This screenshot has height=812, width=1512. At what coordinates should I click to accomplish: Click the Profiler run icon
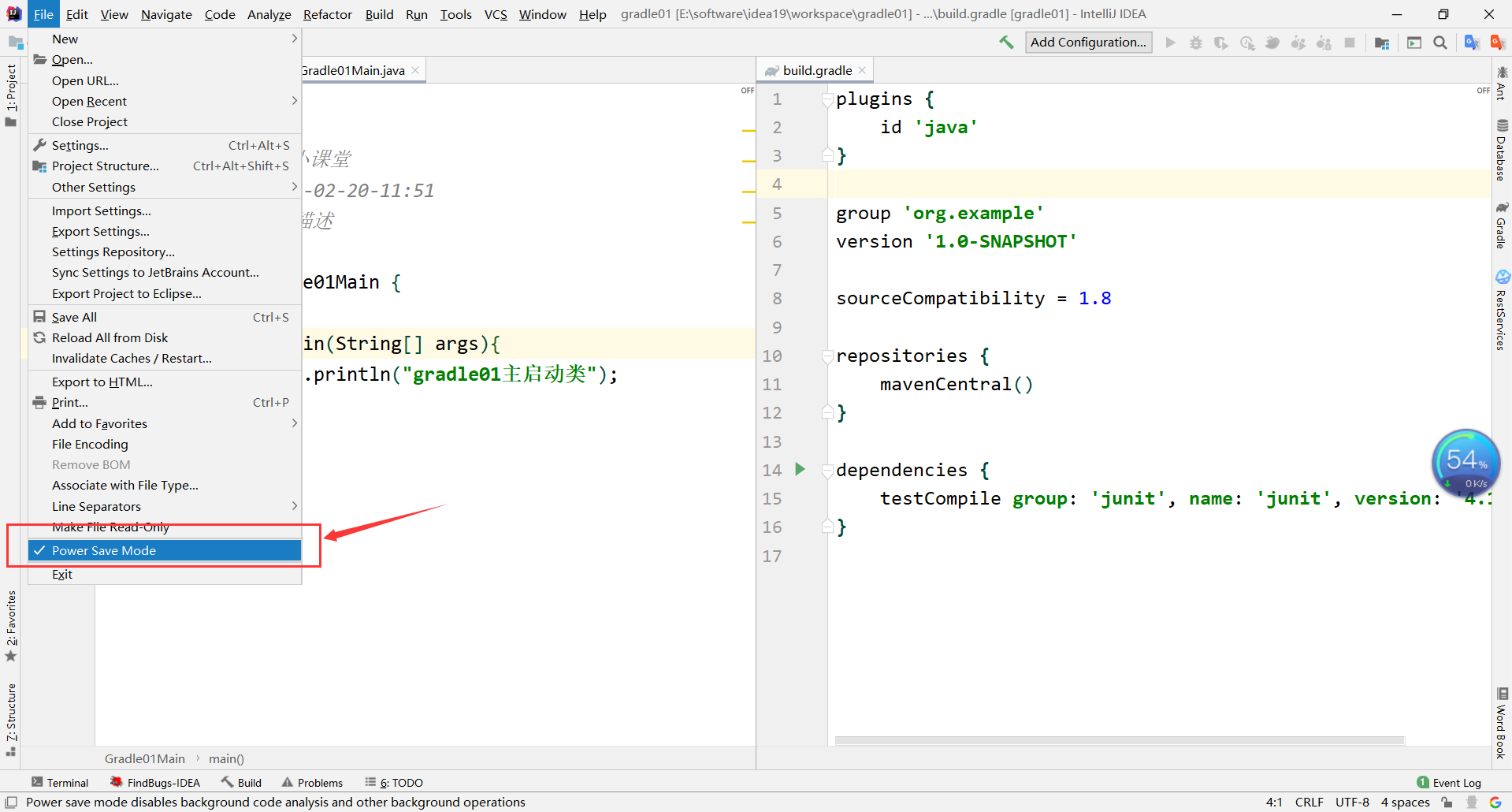pos(1247,43)
